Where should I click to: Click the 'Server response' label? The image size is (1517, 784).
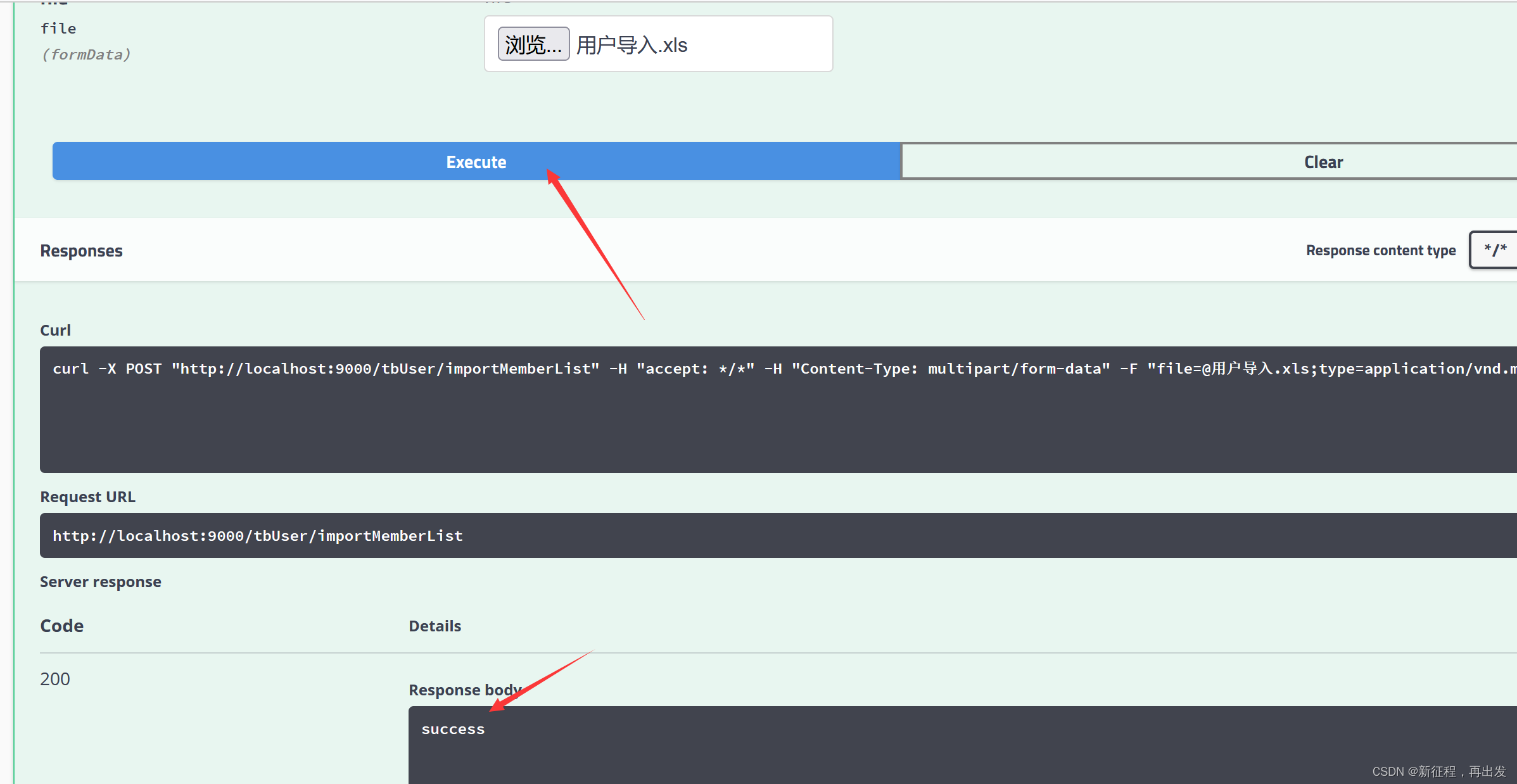(x=100, y=581)
